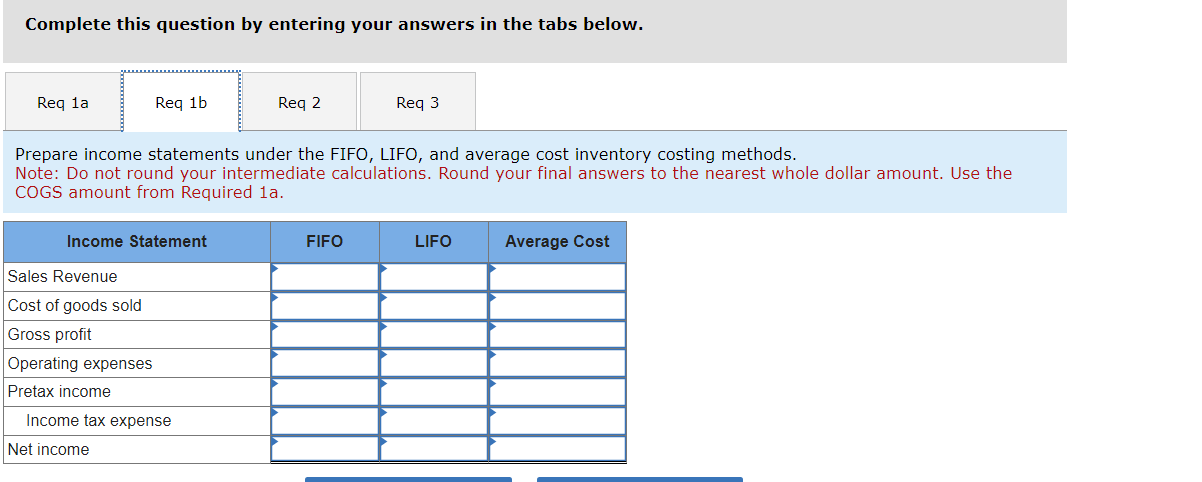Go to the Req 3 tab
The width and height of the screenshot is (1202, 482).
coord(417,102)
